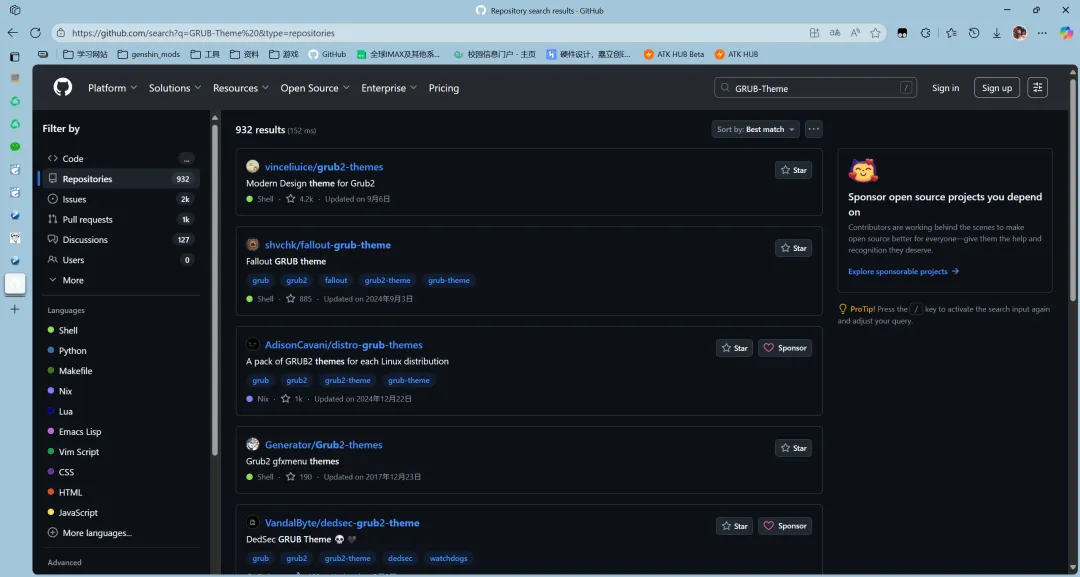
Task: Expand the Platform dropdown menu
Action: (x=112, y=87)
